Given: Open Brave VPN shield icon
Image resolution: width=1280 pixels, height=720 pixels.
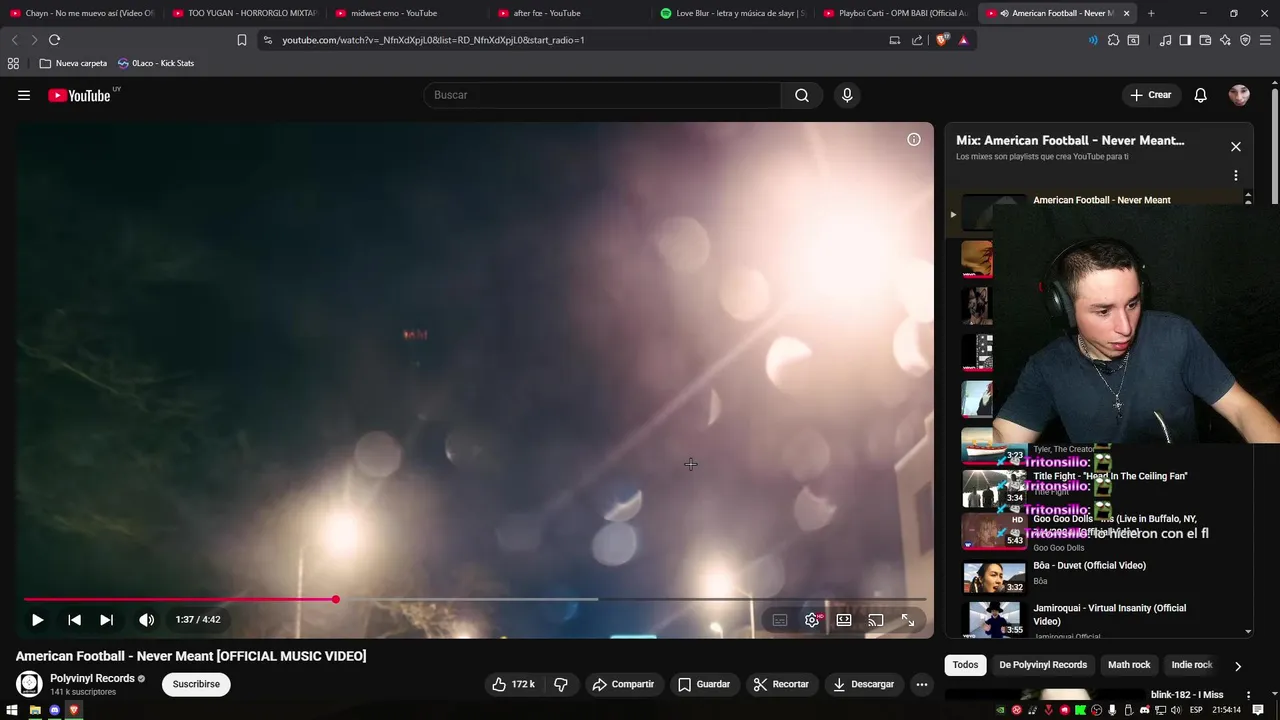Looking at the screenshot, I should 1245,40.
